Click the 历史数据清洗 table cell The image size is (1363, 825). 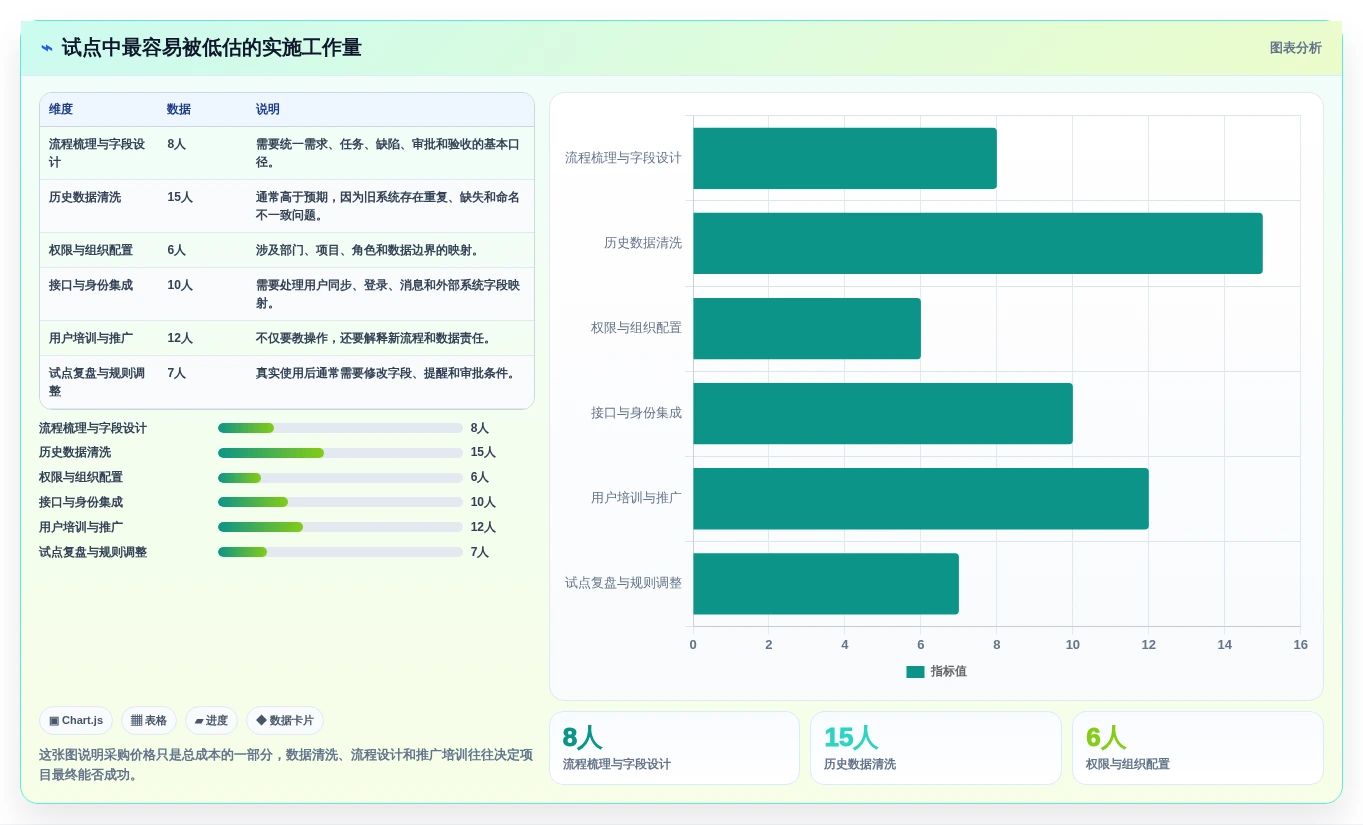pyautogui.click(x=98, y=206)
